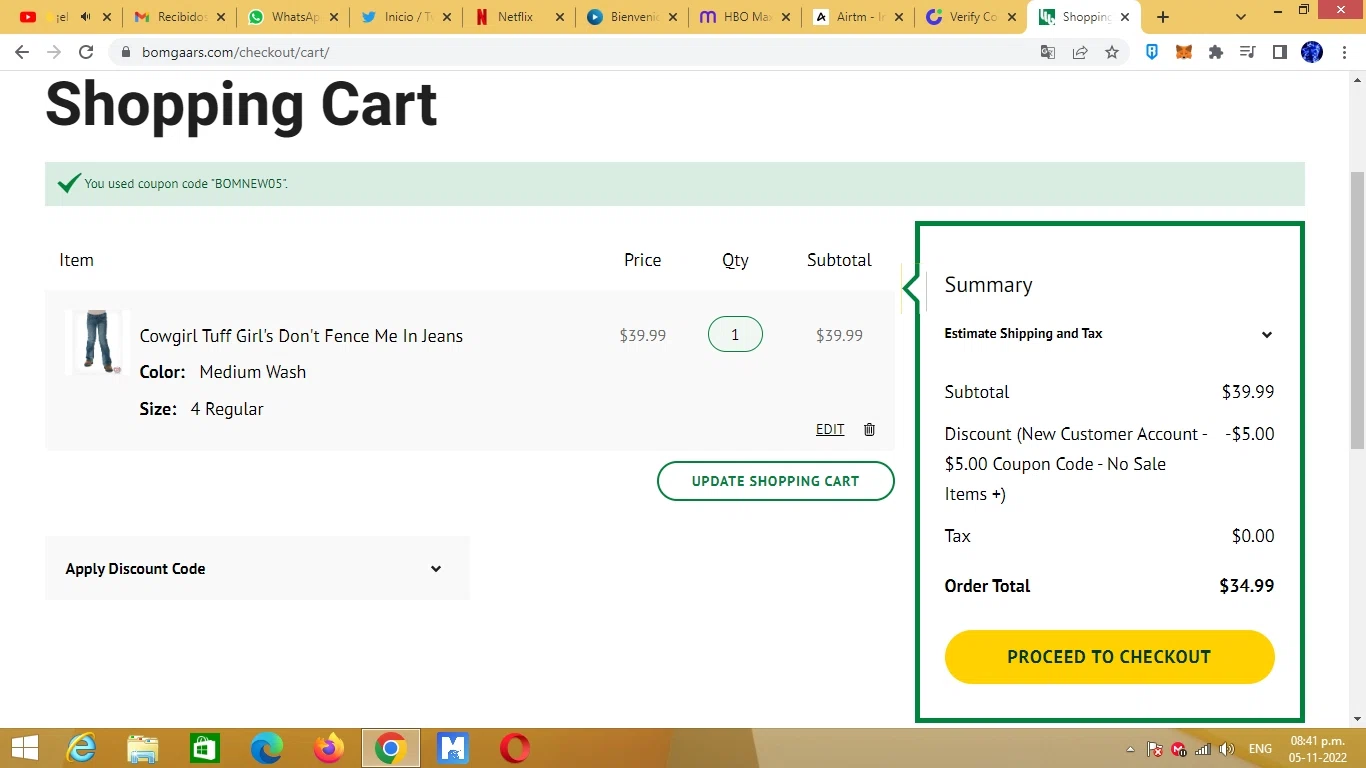Image resolution: width=1366 pixels, height=768 pixels.
Task: Open the translate page icon in address bar
Action: click(x=1048, y=52)
